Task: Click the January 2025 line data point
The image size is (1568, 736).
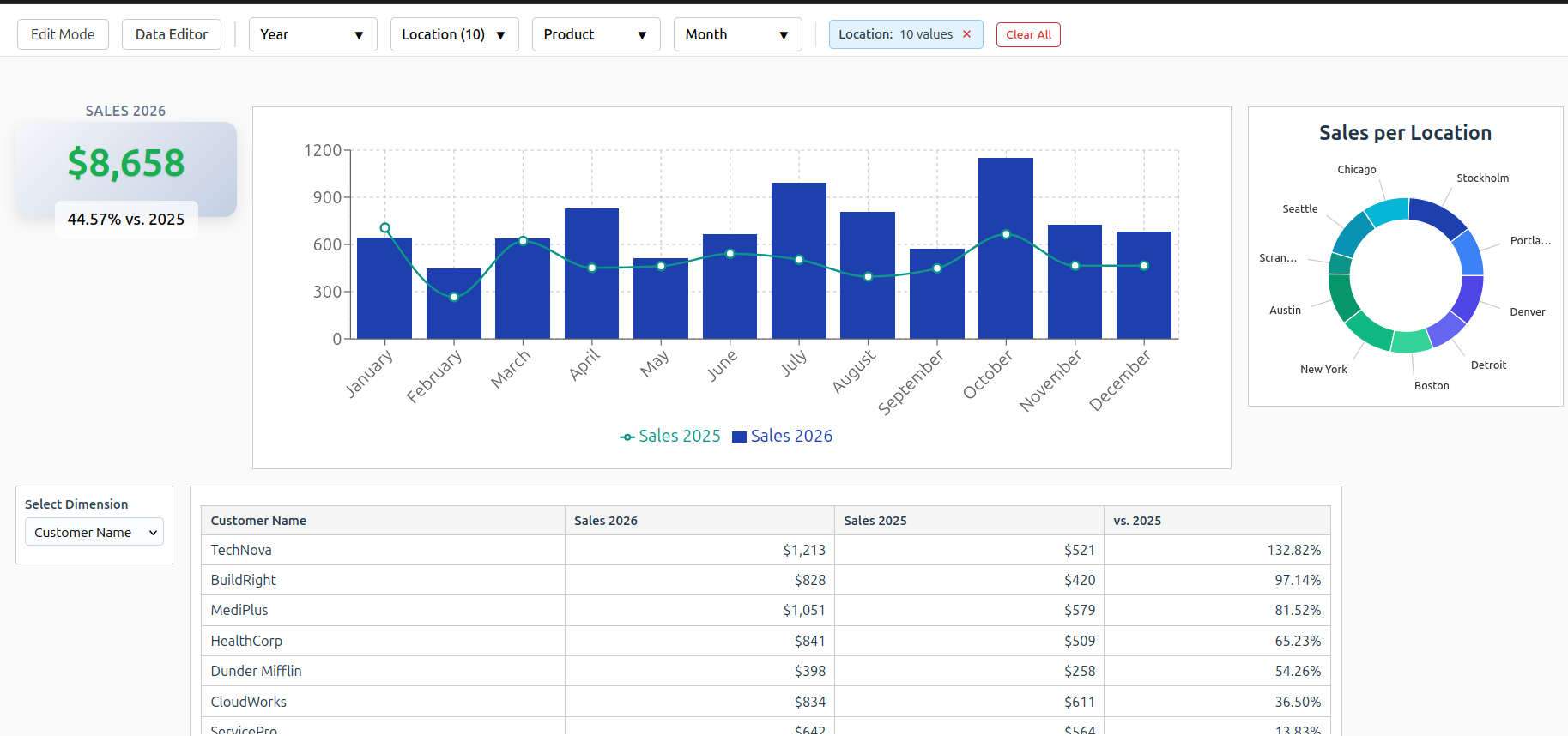Action: (x=385, y=228)
